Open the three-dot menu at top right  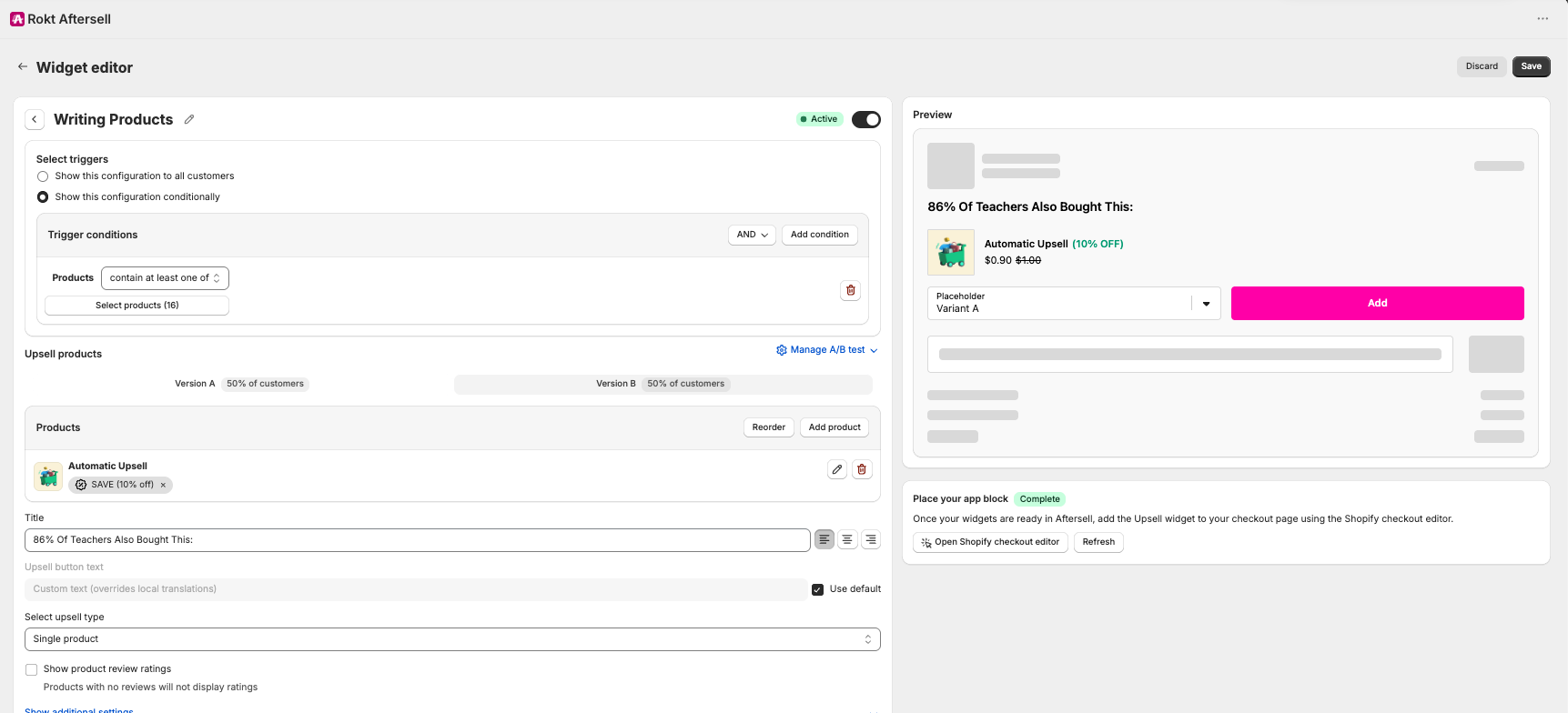(x=1543, y=18)
